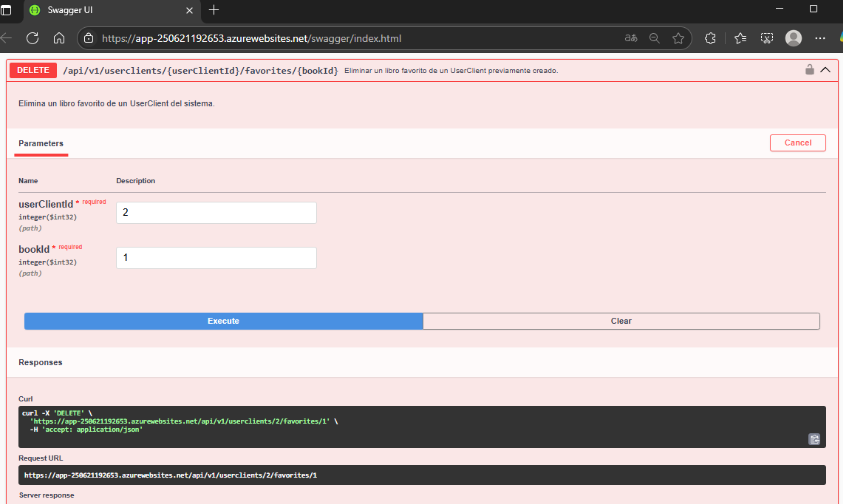Click the curl command code block
This screenshot has width=843, height=504.
tap(422, 427)
